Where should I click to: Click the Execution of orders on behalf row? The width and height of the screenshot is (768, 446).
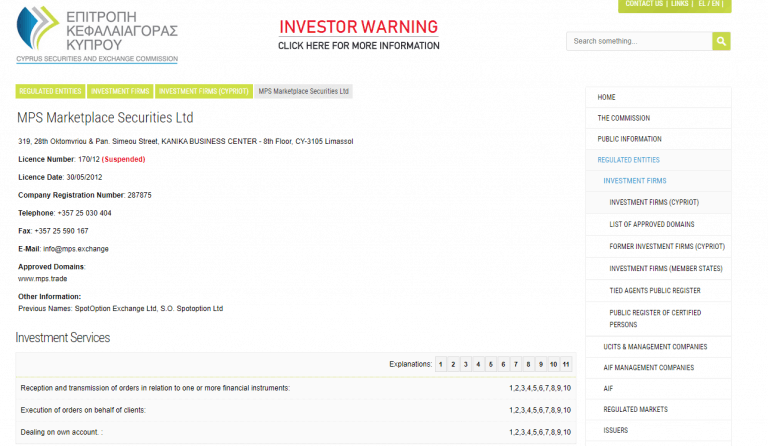point(296,410)
